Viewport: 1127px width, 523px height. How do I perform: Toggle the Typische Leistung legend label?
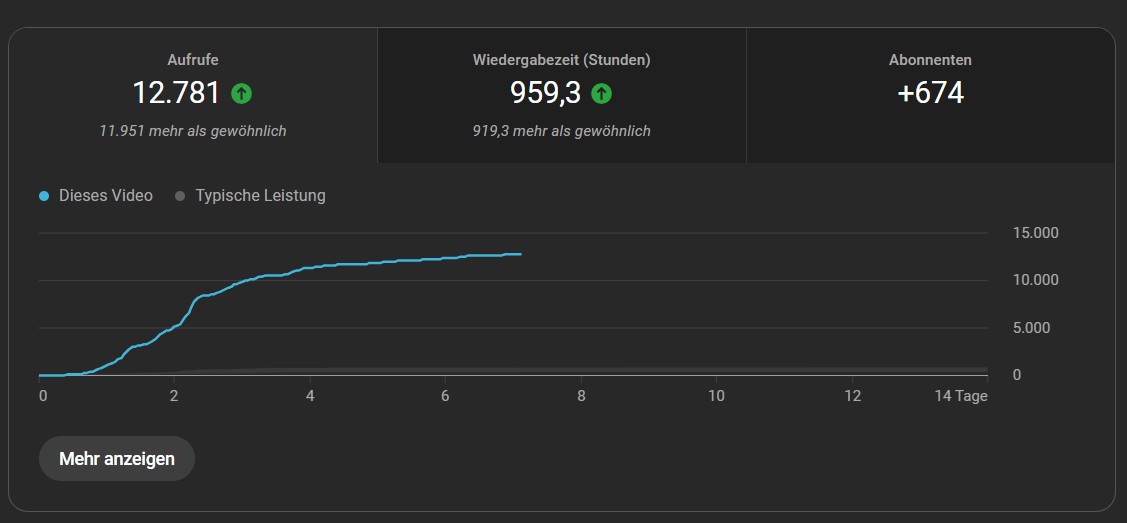[260, 196]
